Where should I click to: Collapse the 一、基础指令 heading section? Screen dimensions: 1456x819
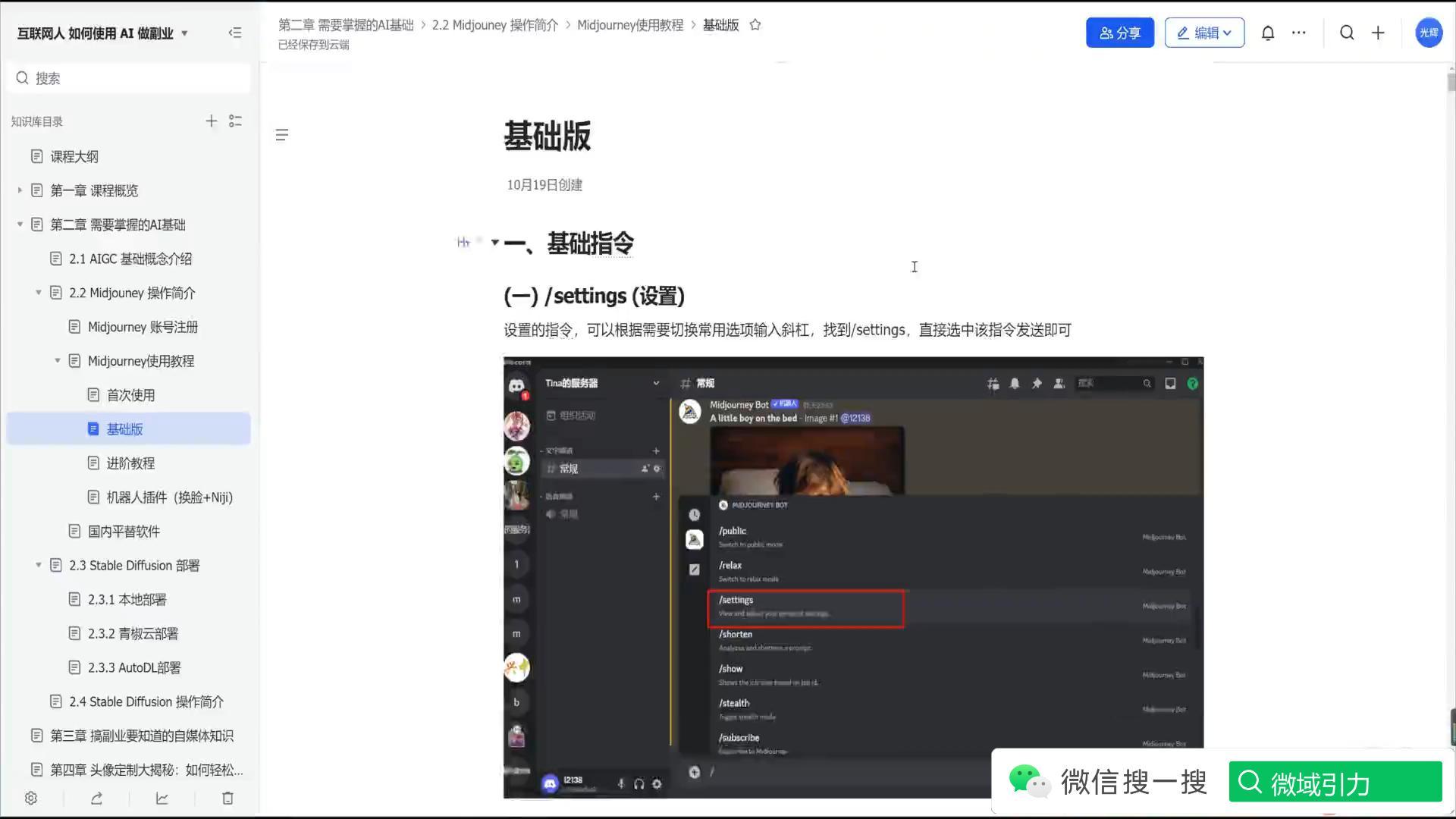(x=495, y=243)
